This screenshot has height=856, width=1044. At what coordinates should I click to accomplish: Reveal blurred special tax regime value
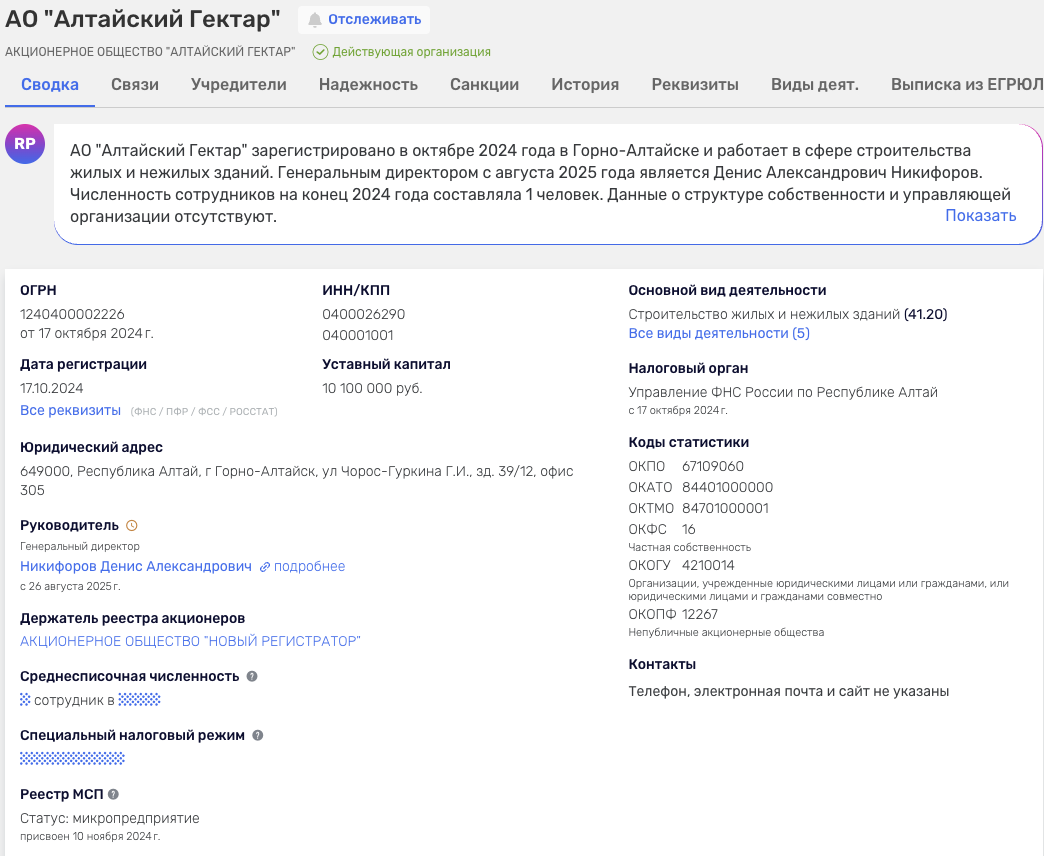(72, 759)
